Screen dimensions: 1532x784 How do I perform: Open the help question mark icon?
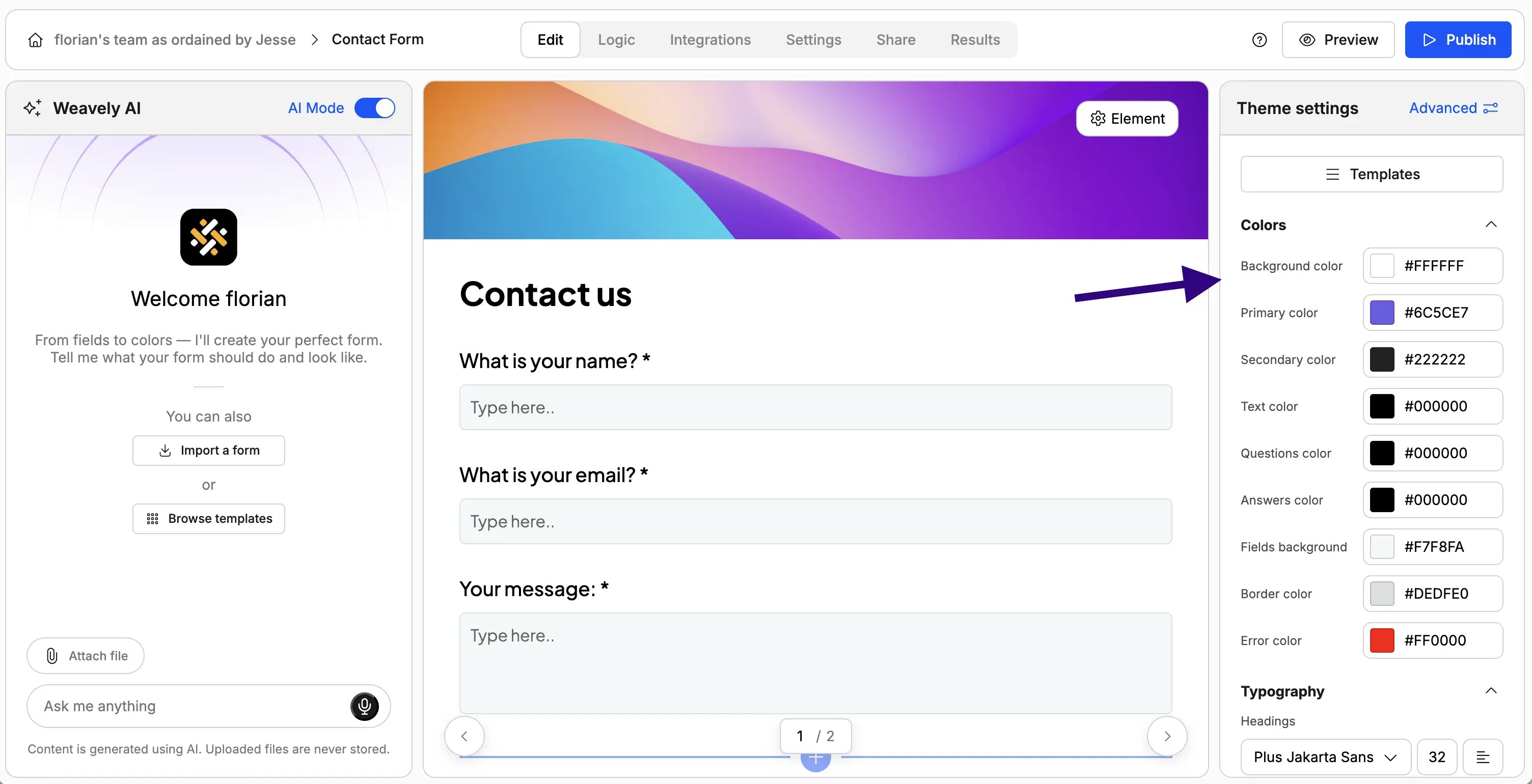[x=1260, y=39]
